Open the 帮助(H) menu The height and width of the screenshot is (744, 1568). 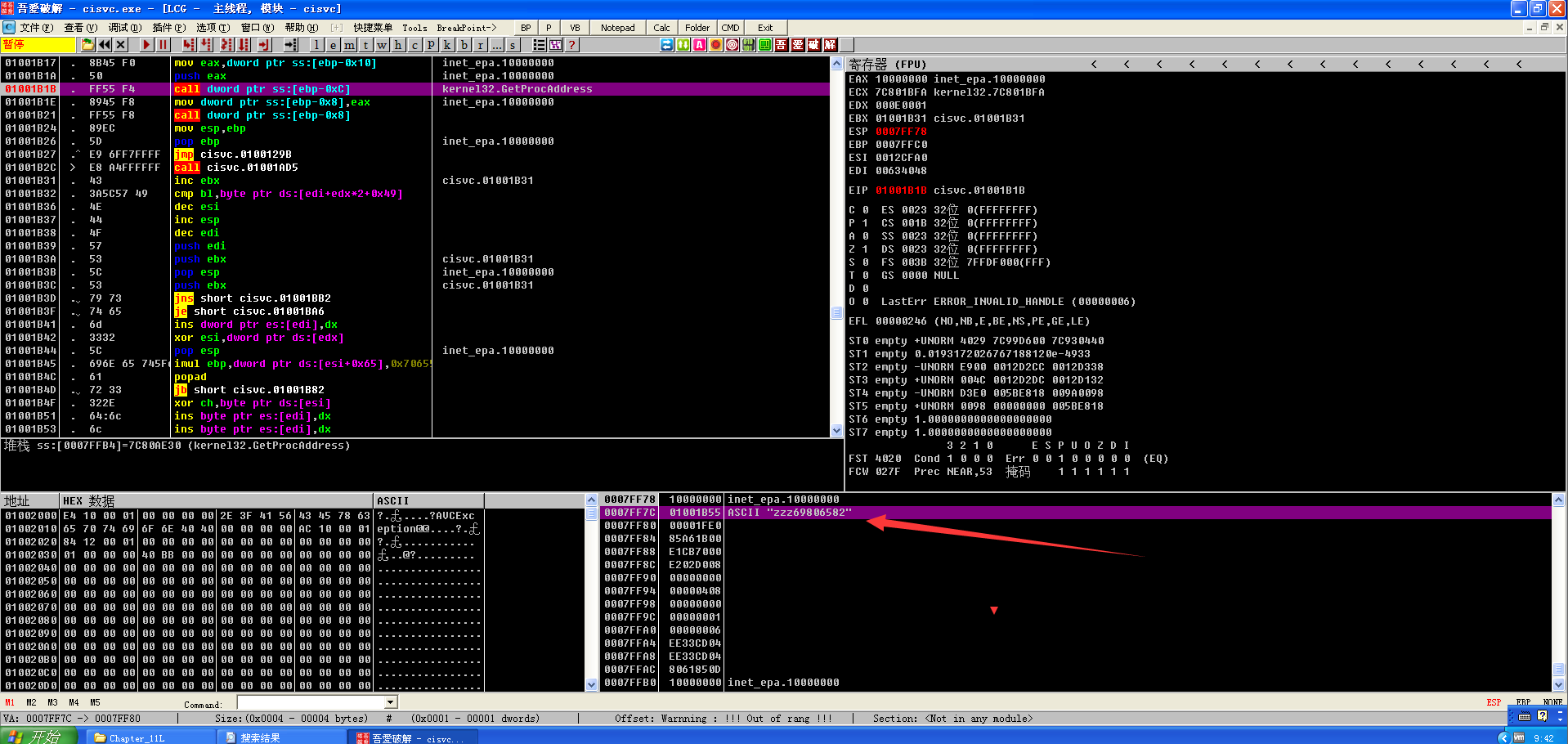point(301,28)
